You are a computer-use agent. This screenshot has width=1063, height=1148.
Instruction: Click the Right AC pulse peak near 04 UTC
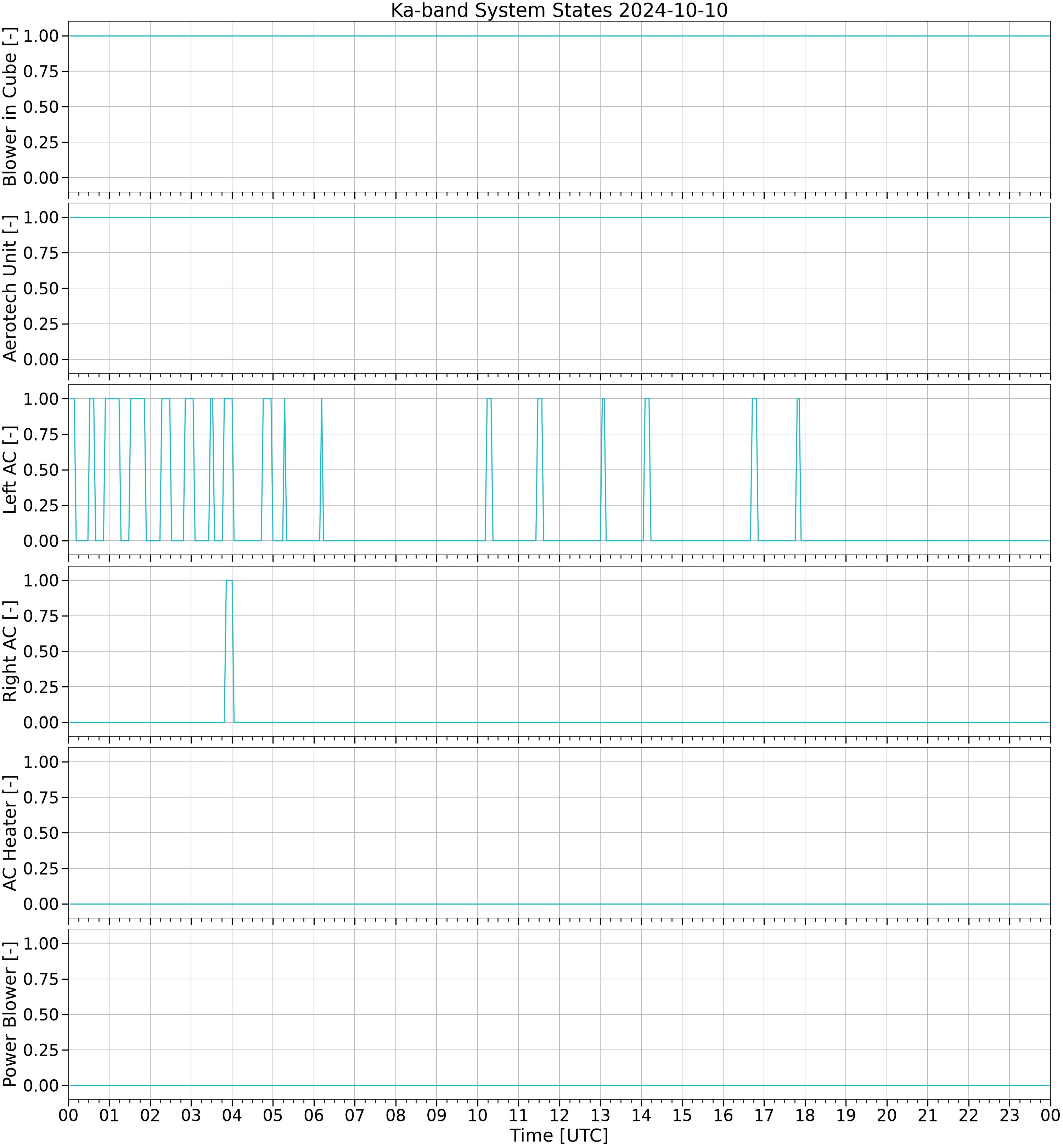pyautogui.click(x=229, y=580)
